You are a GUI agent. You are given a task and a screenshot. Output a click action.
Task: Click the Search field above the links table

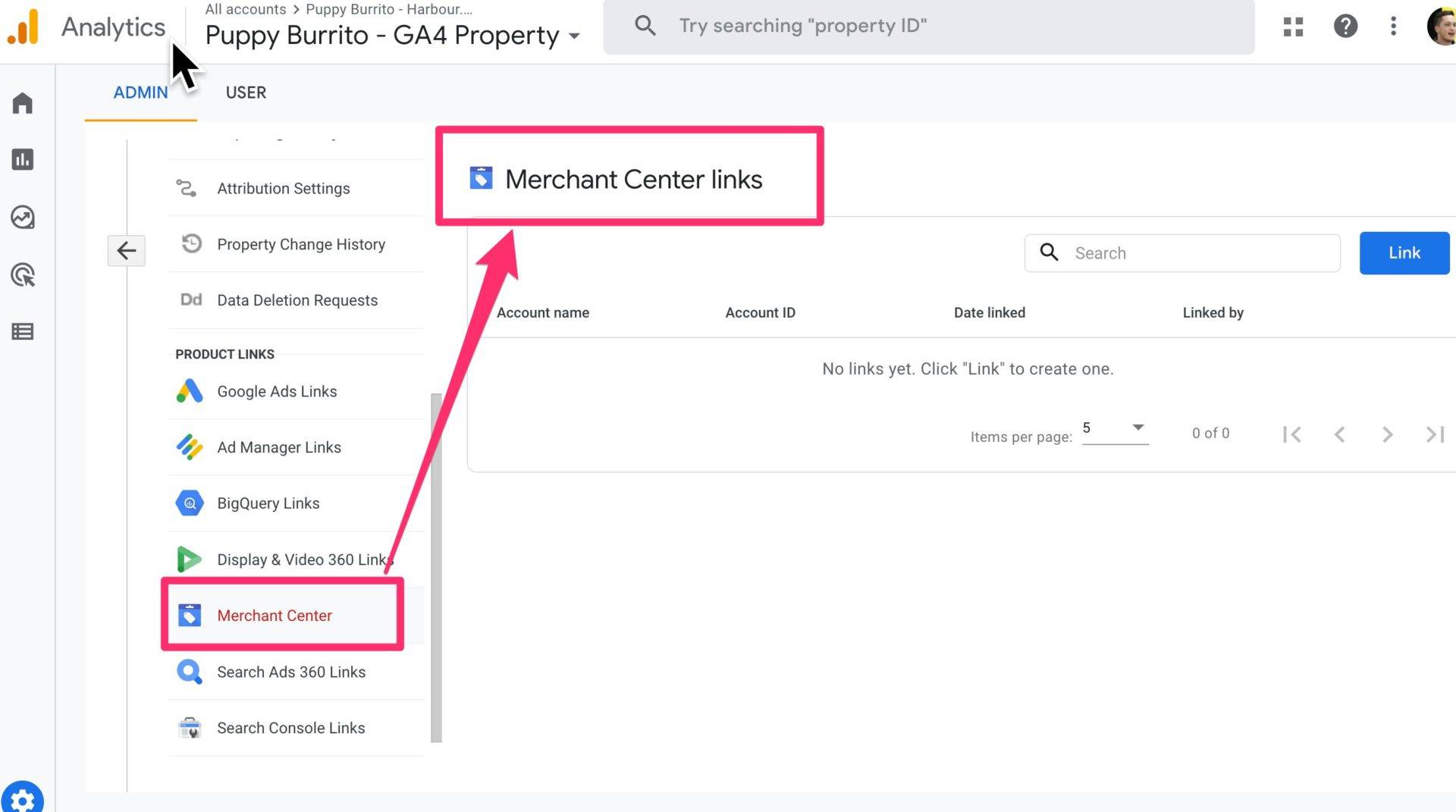(x=1181, y=252)
